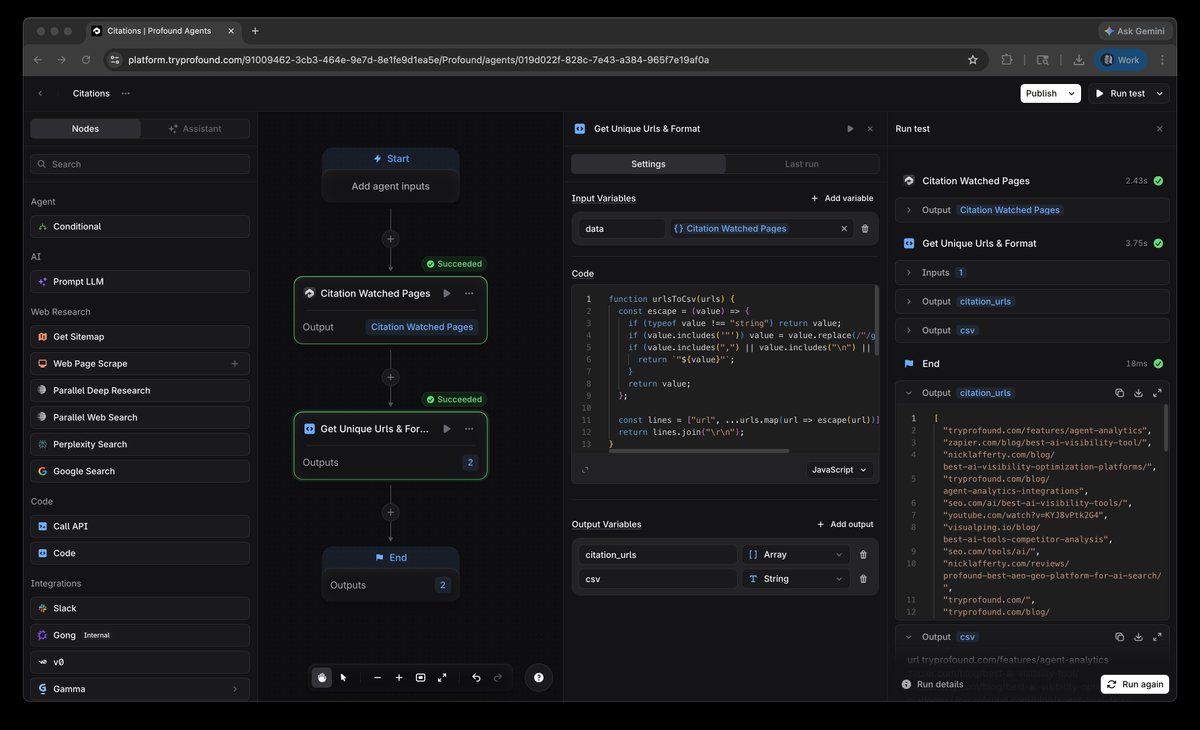The image size is (1200, 730).
Task: Select the Conditional node in sidebar
Action: [140, 226]
